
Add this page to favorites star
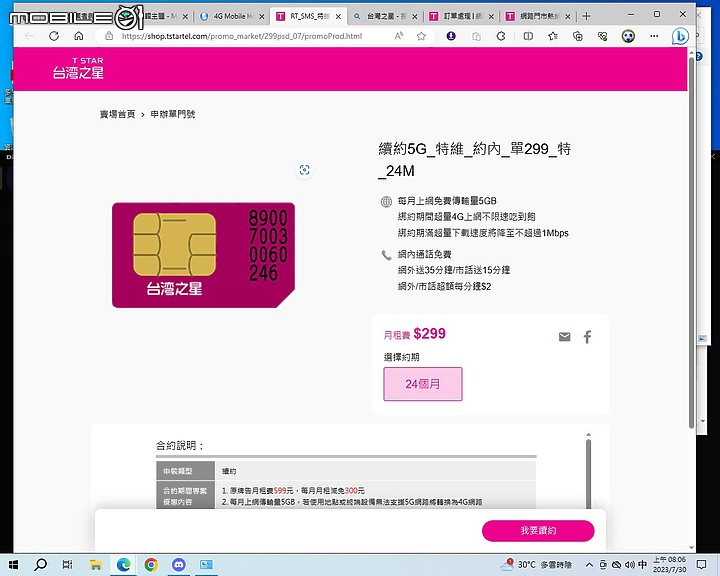(x=421, y=36)
